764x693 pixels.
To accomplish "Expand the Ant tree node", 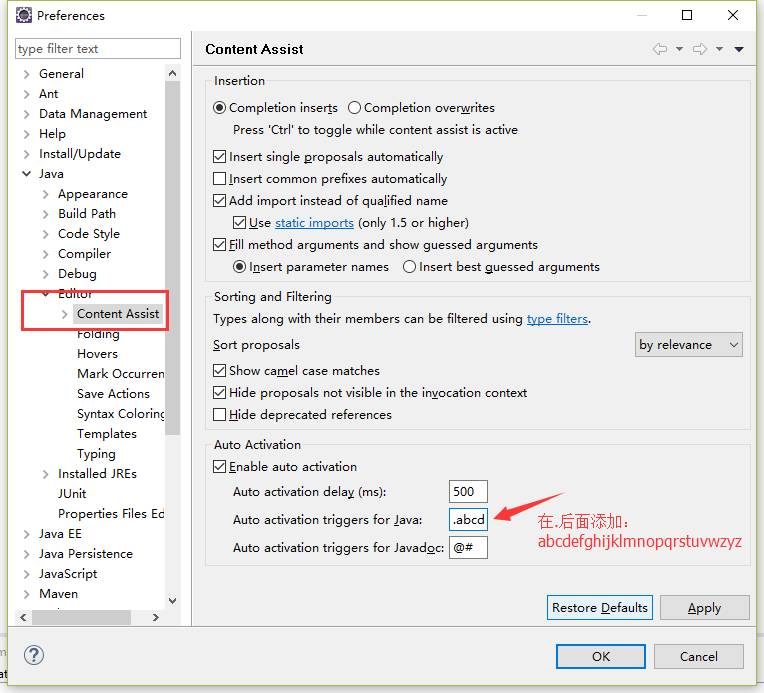I will [x=27, y=94].
